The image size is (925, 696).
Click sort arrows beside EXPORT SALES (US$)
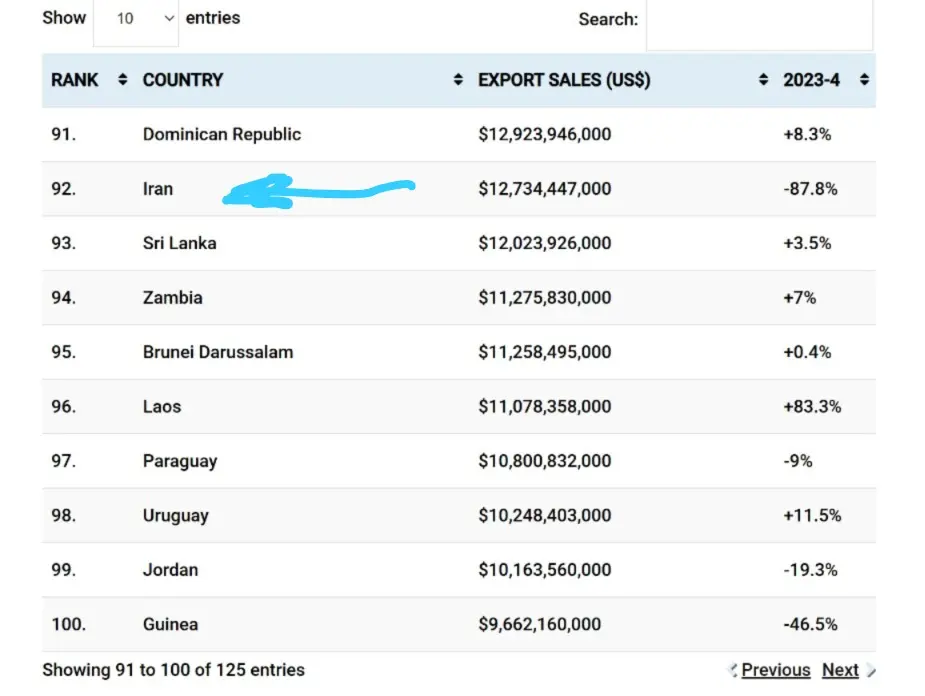tap(763, 80)
